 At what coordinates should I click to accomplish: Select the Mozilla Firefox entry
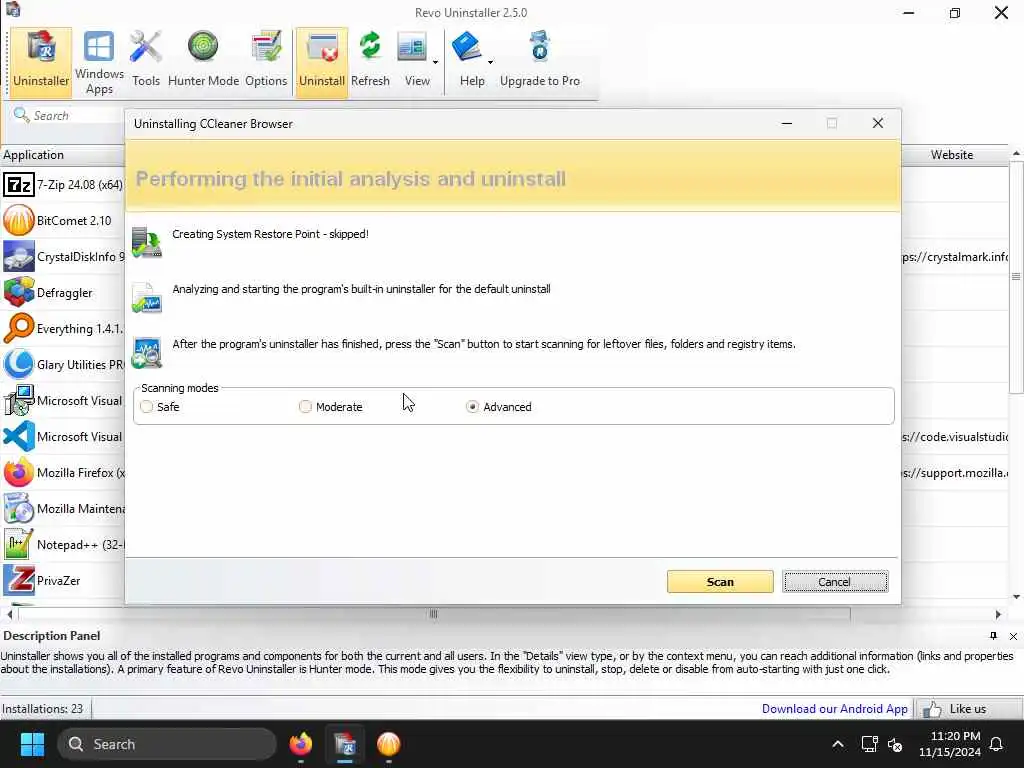[63, 472]
